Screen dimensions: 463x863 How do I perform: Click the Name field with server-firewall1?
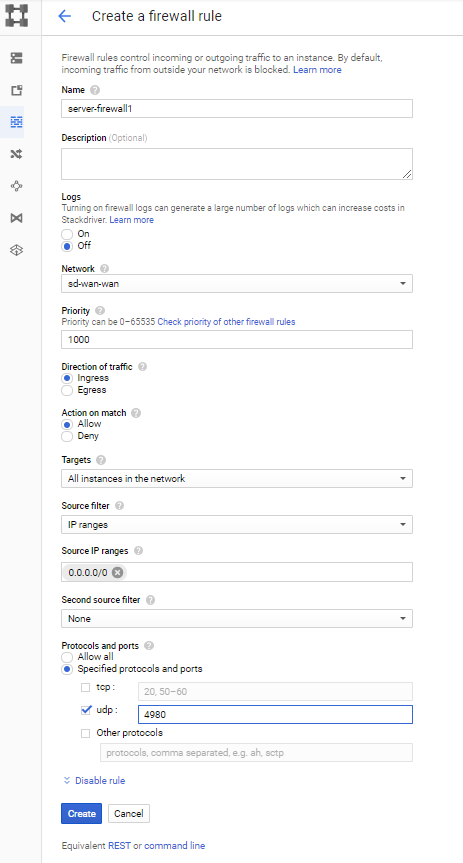(237, 108)
